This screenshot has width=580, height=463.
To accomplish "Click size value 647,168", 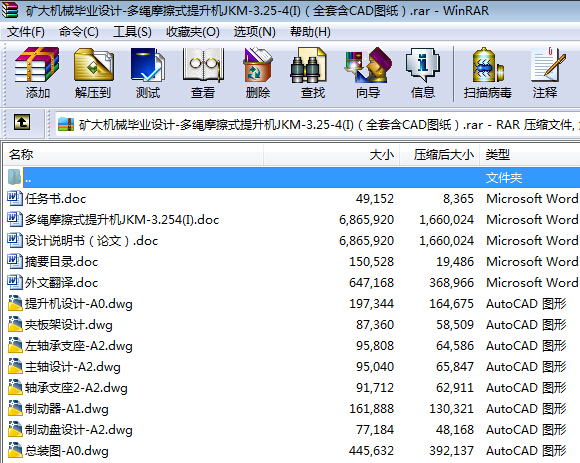I will coord(371,283).
